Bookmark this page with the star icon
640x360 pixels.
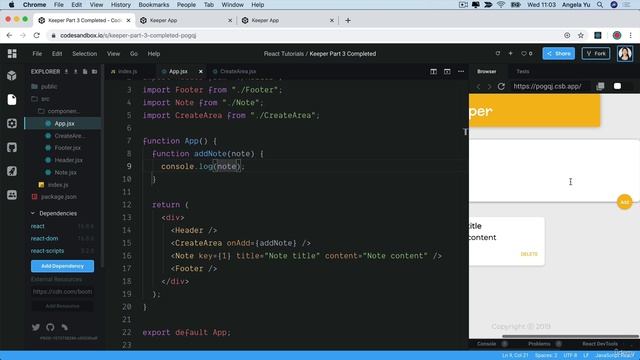(581, 36)
